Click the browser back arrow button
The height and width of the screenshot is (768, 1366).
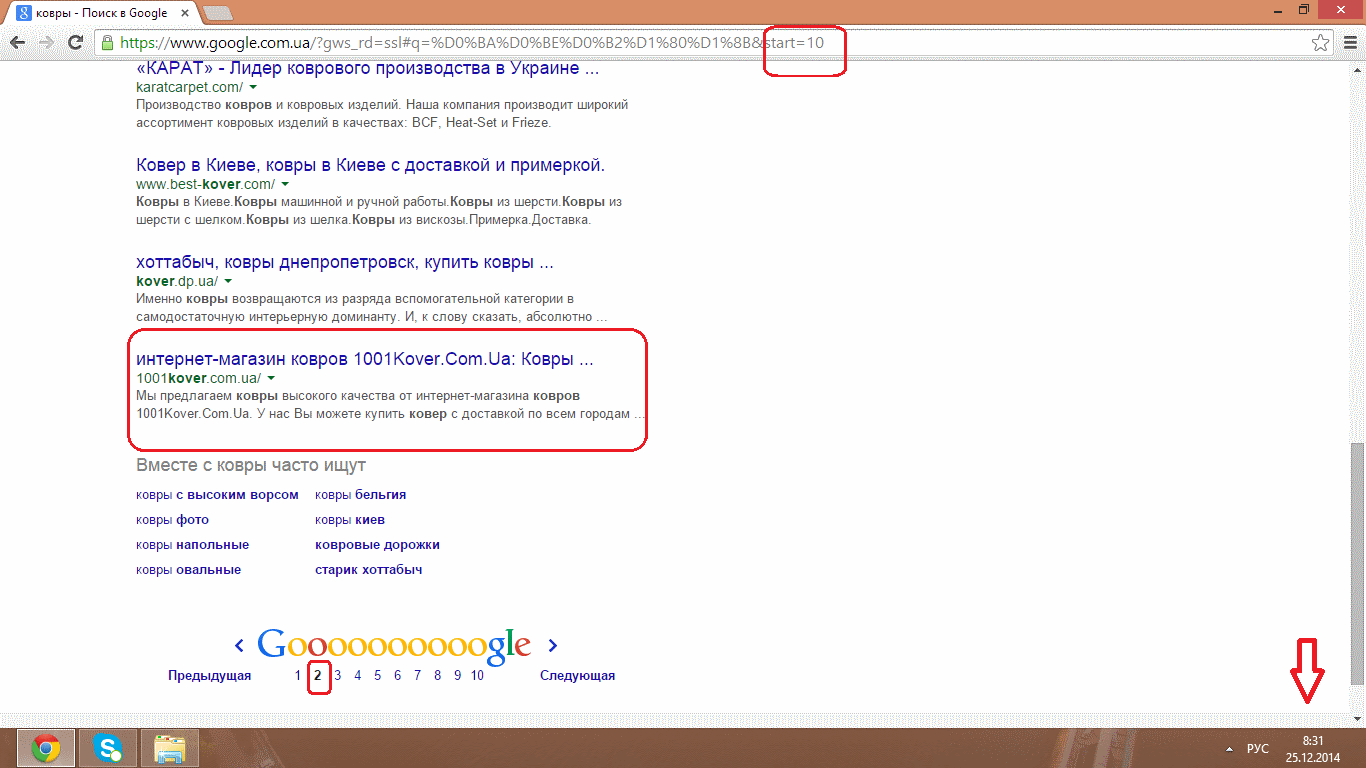tap(17, 43)
